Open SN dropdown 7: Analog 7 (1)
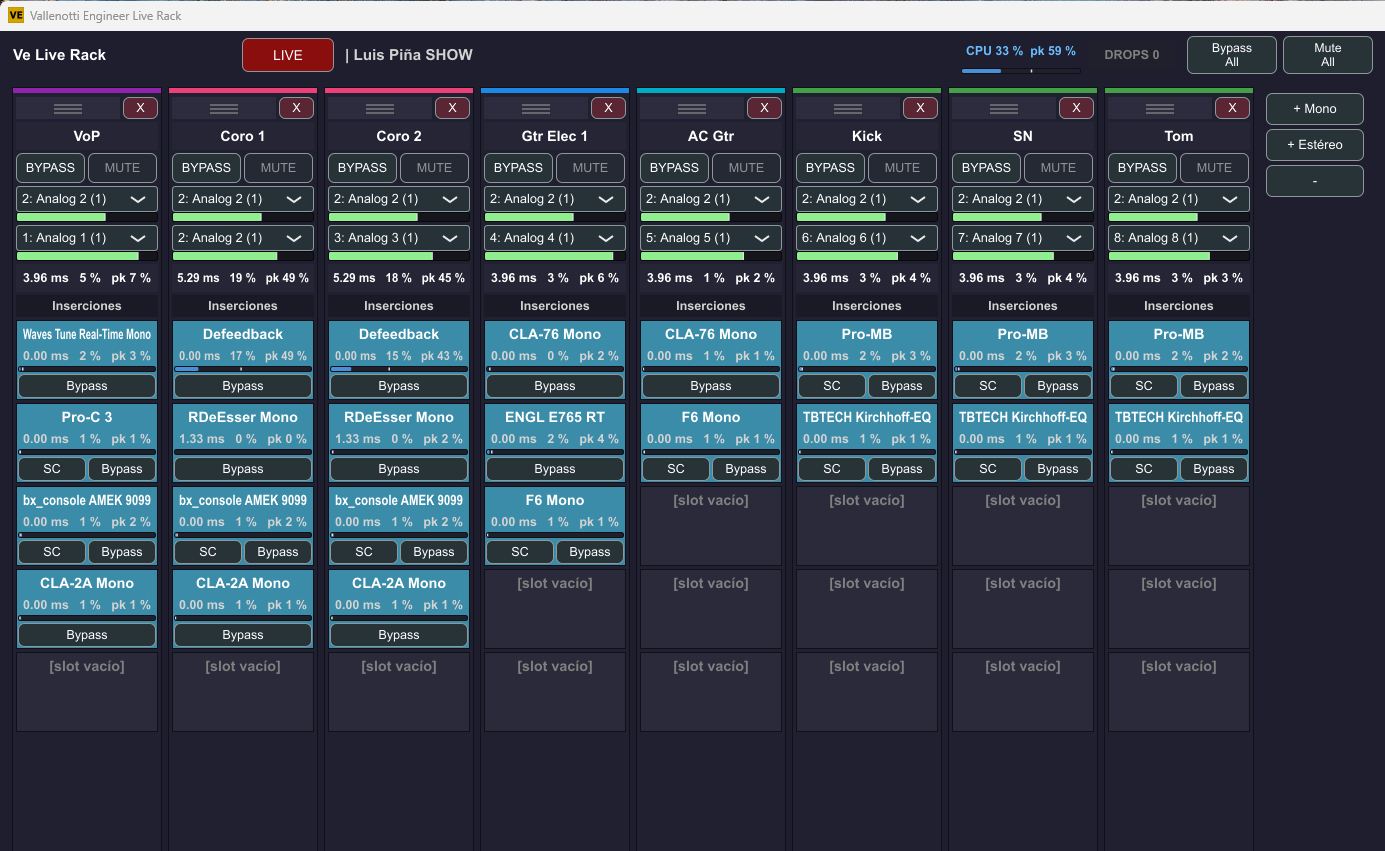 click(1022, 238)
